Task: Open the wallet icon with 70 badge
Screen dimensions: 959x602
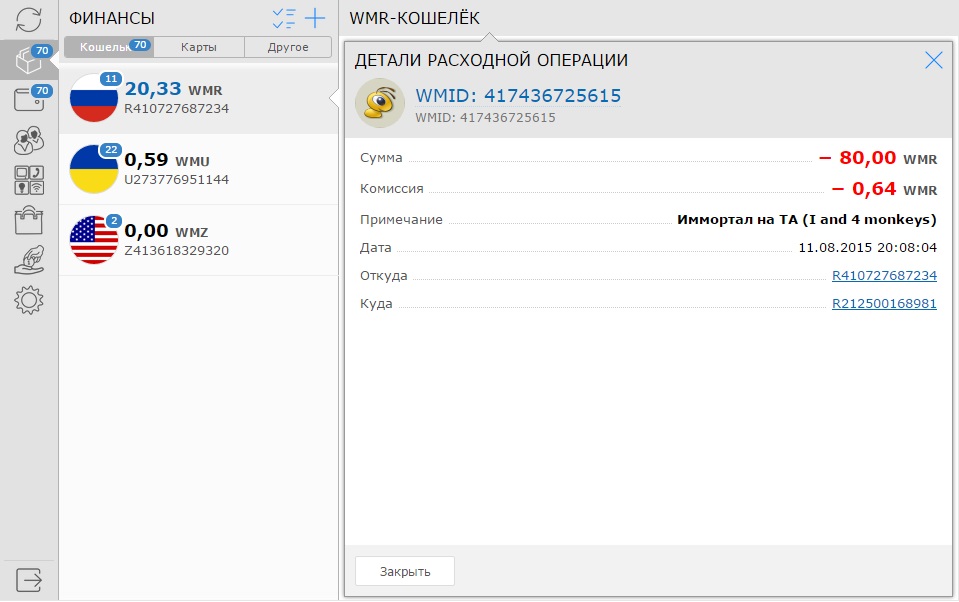Action: [x=28, y=99]
